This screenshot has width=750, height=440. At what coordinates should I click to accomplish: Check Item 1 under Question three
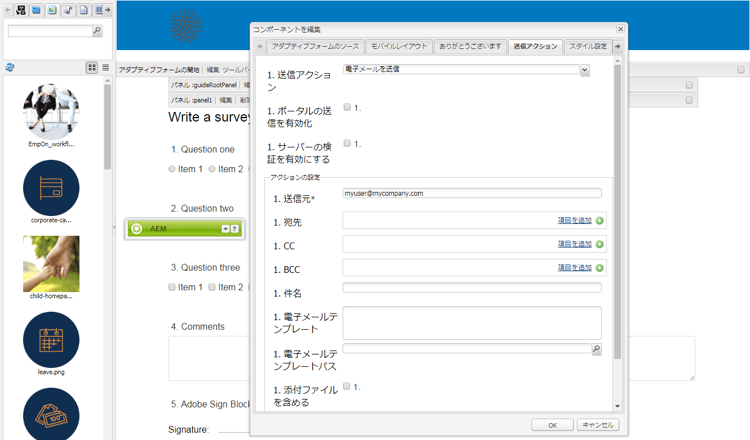(172, 287)
